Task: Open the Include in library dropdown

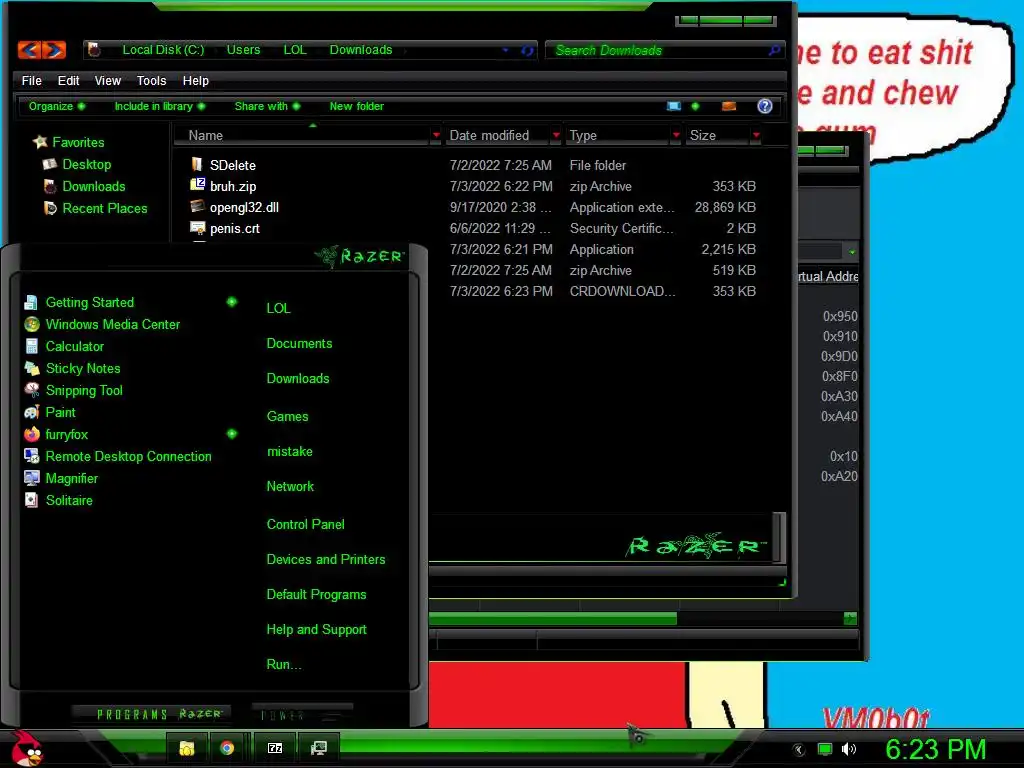Action: [160, 106]
